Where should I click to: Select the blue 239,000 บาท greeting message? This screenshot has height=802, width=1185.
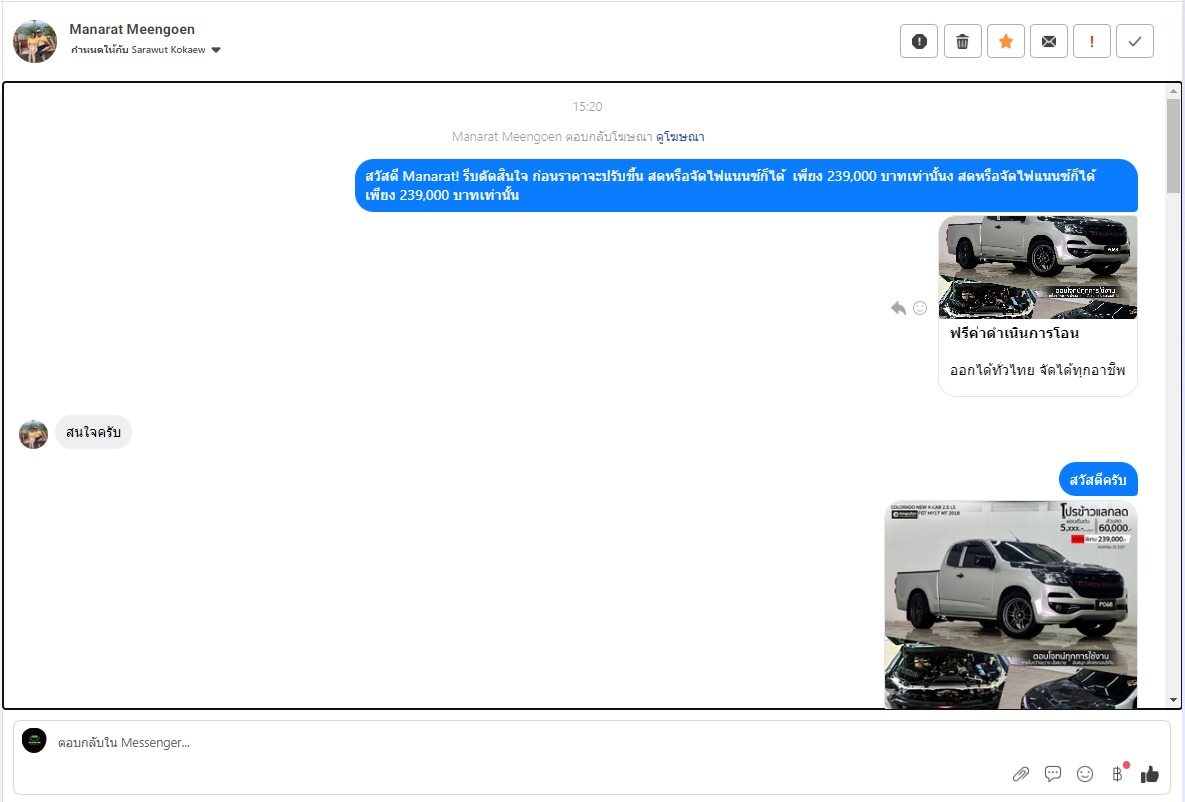click(x=747, y=185)
